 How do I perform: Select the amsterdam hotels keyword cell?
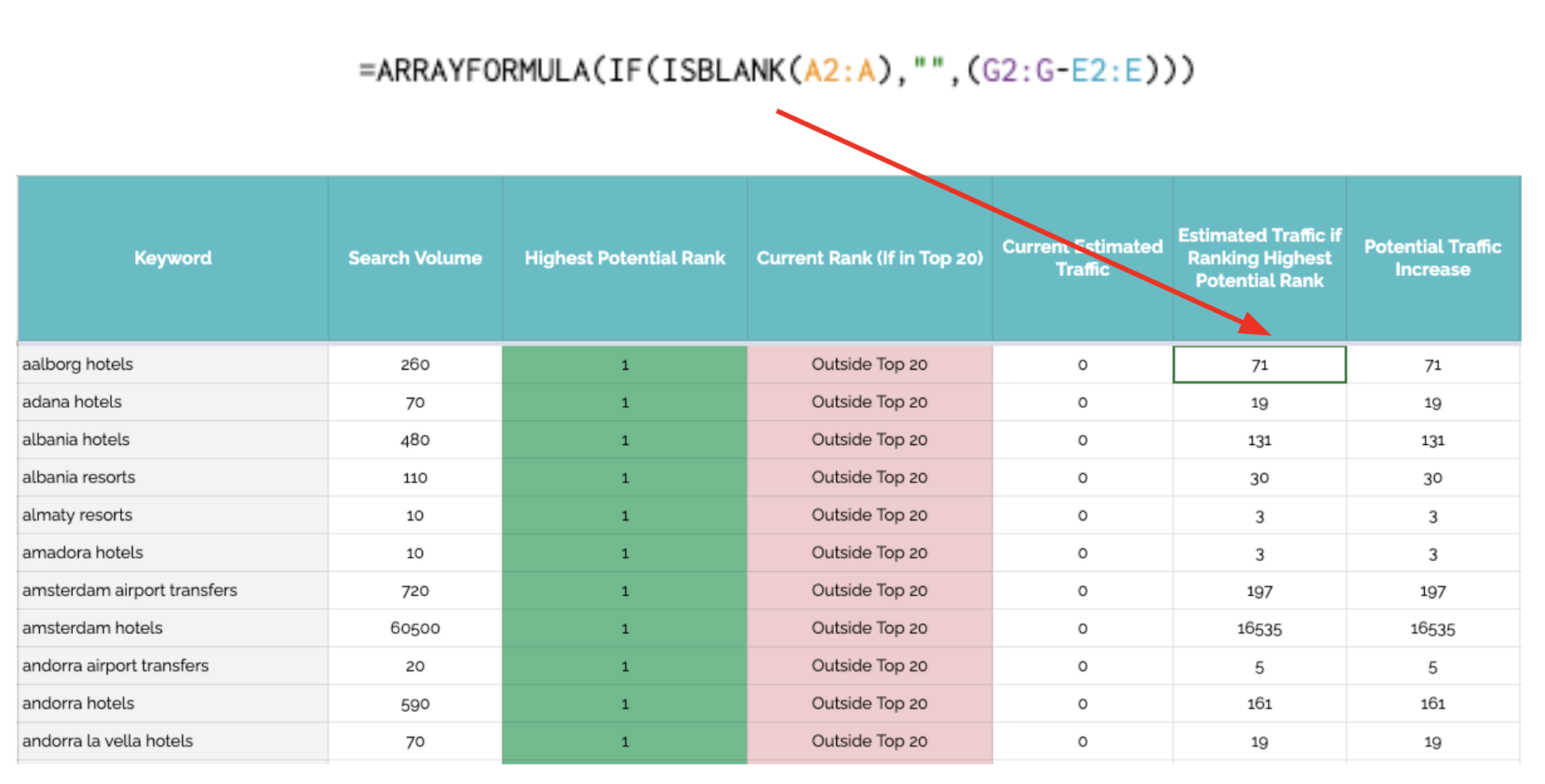93,628
